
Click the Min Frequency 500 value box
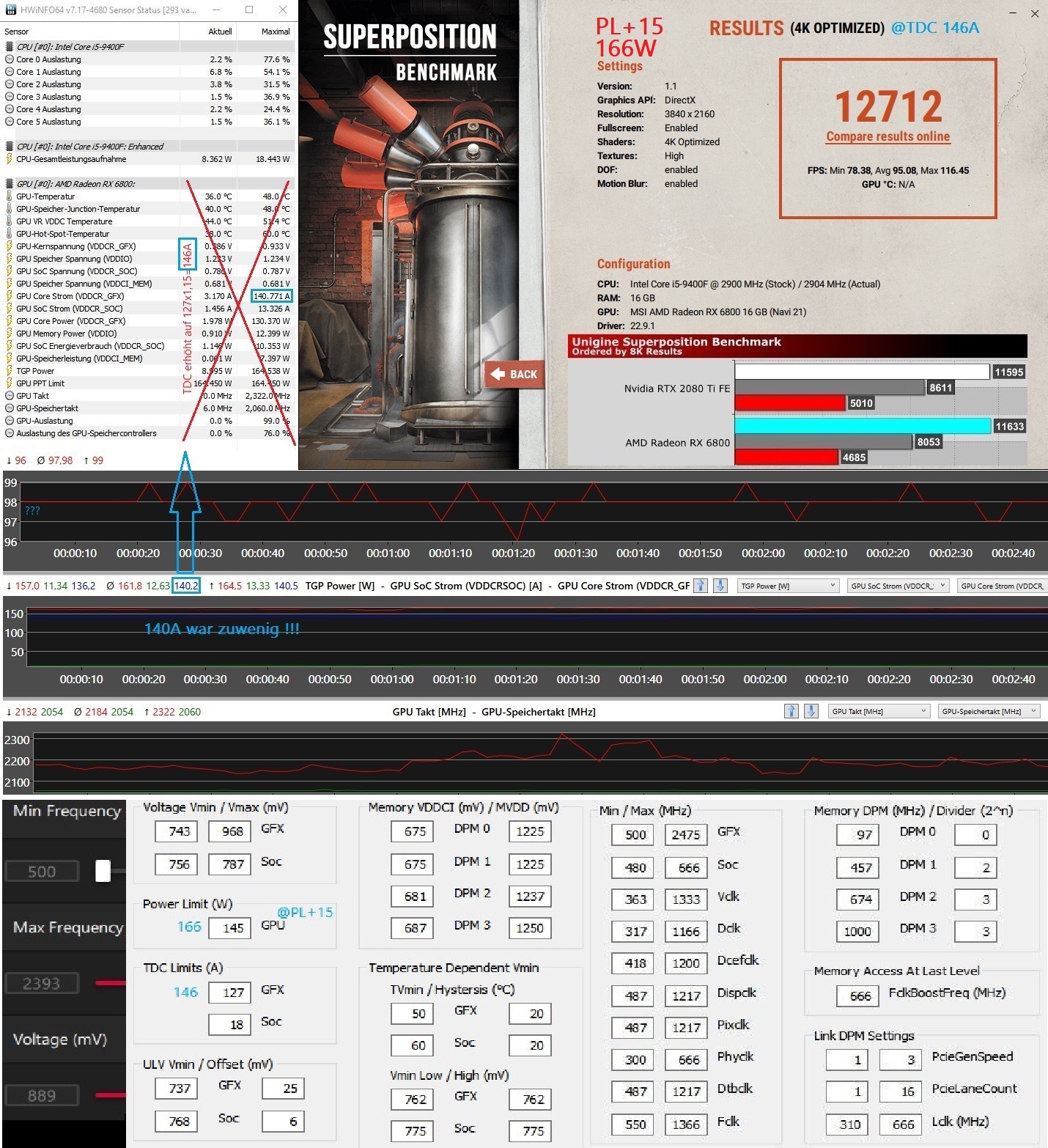pos(42,872)
